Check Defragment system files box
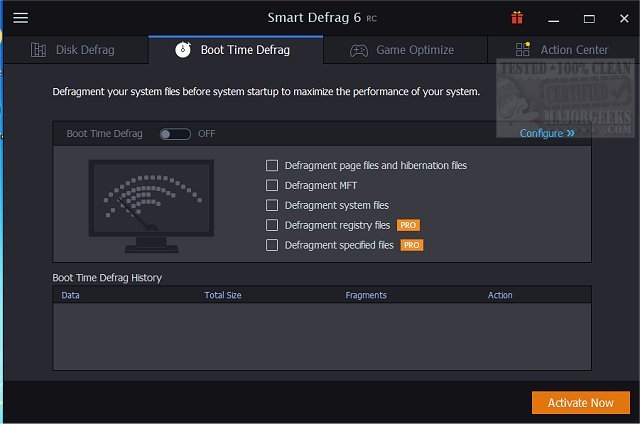 272,205
